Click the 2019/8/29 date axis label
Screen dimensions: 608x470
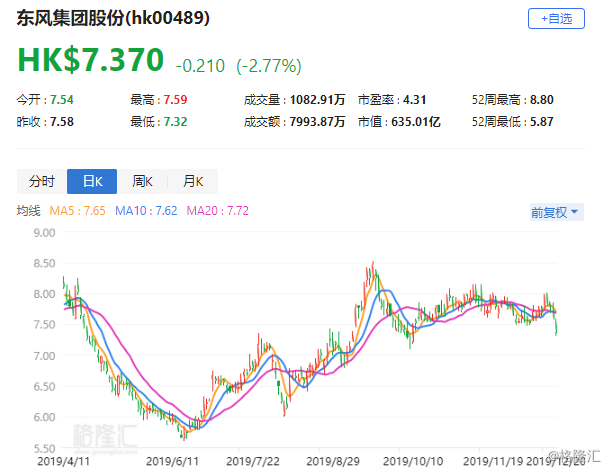[x=333, y=461]
